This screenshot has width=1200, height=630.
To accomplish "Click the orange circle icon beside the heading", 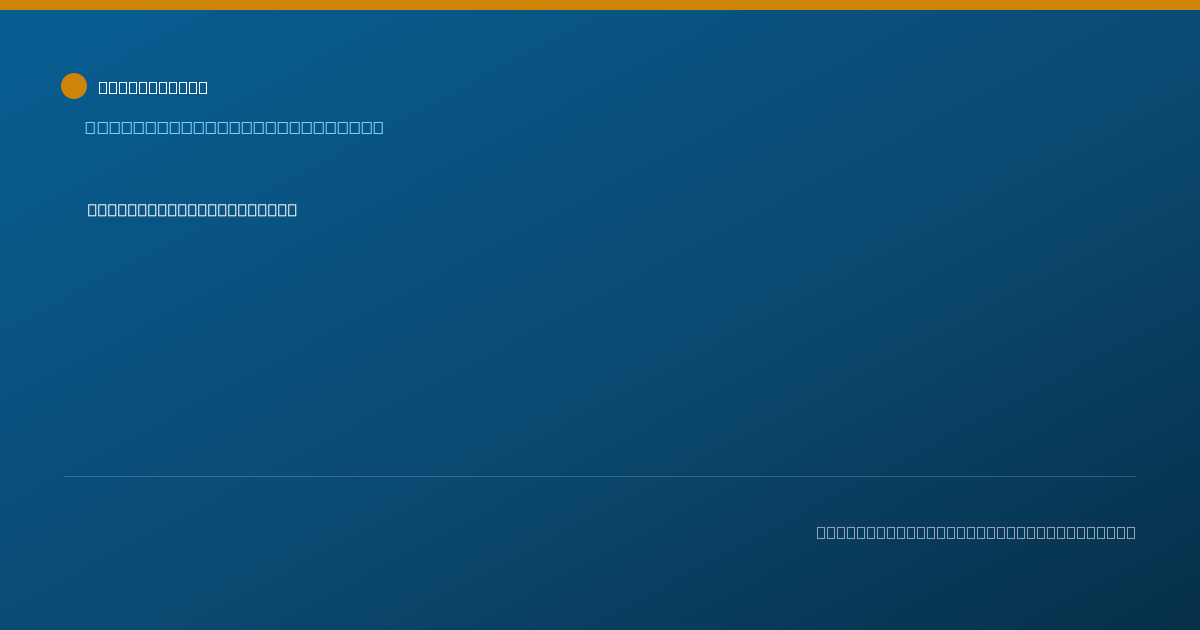I will [74, 86].
